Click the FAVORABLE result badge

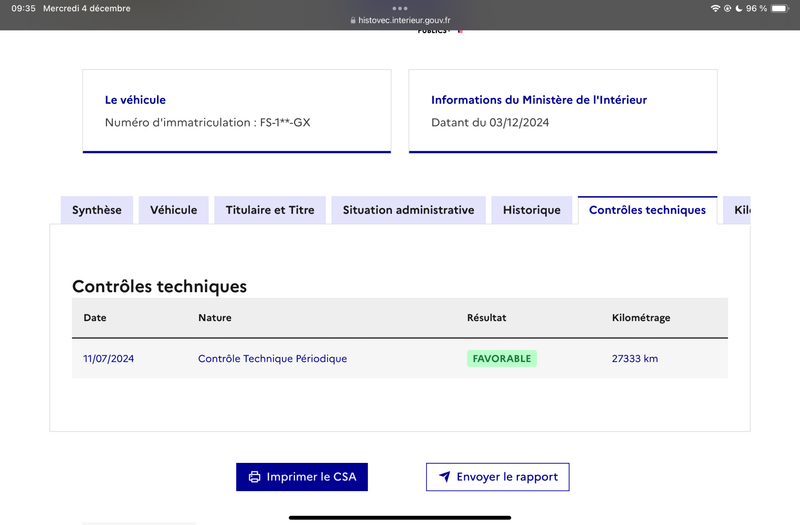(x=502, y=359)
